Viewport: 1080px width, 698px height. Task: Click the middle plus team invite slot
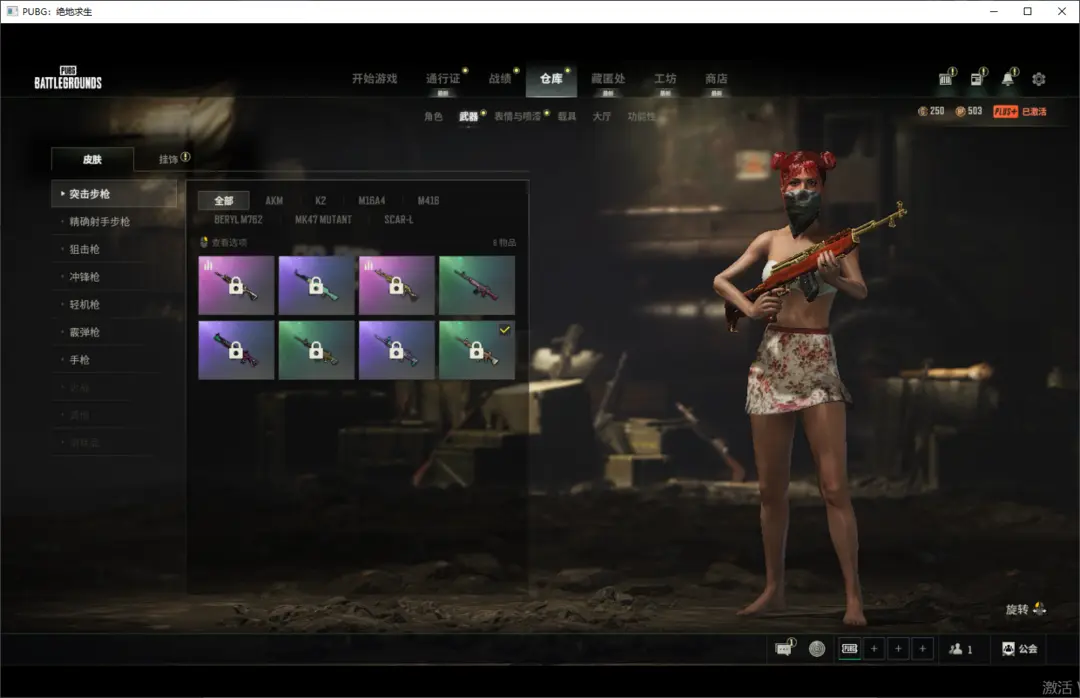tap(898, 648)
